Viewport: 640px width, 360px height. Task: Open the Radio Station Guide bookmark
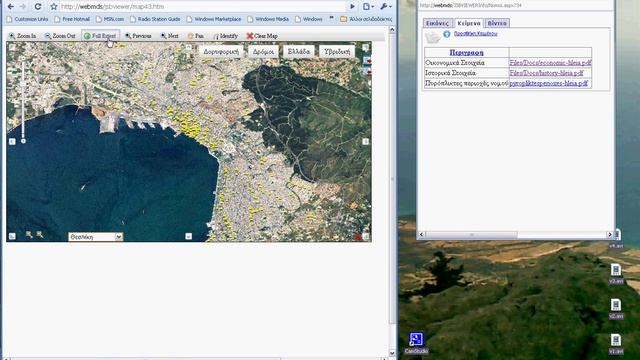coord(155,19)
